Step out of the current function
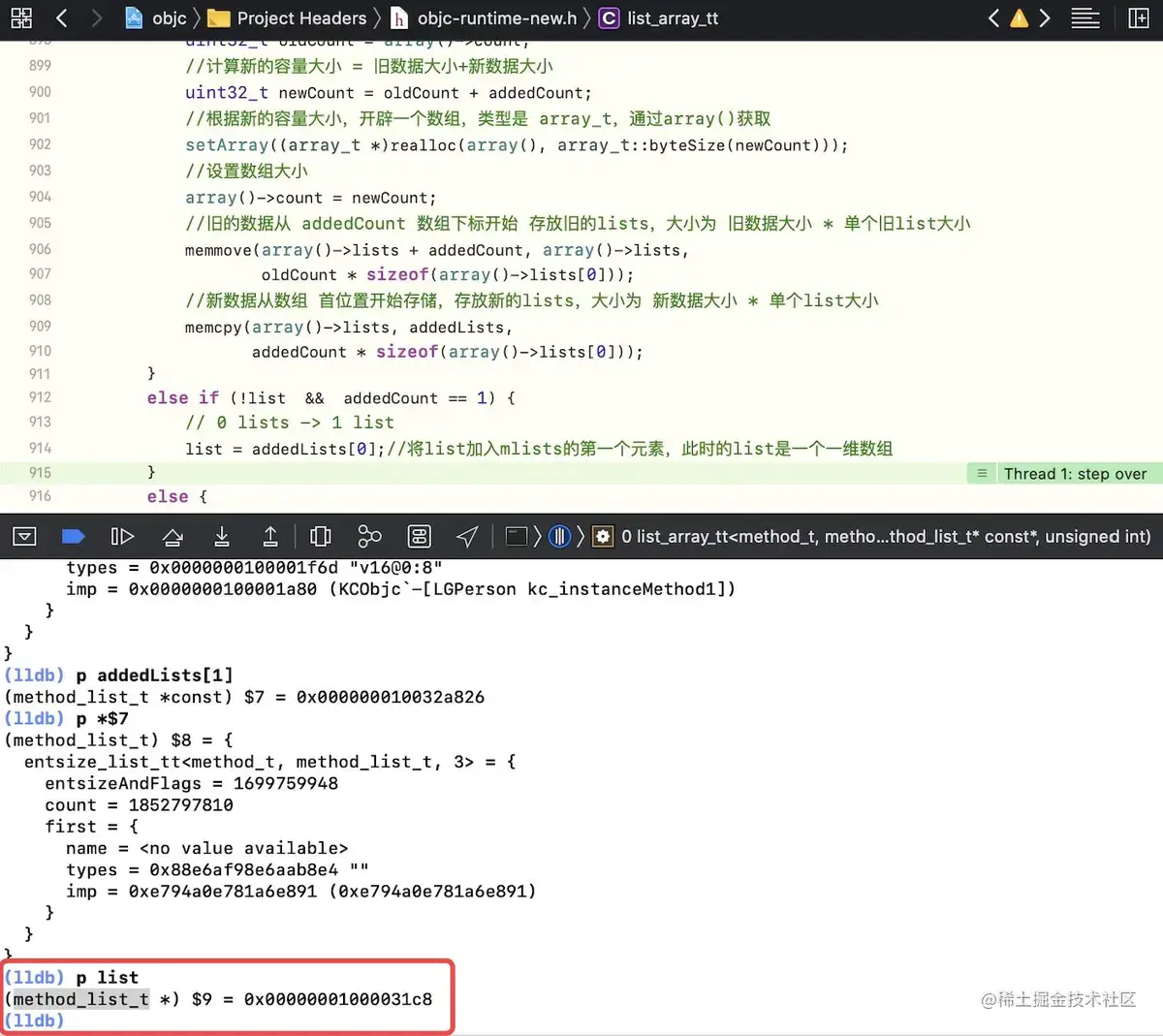1163x1036 pixels. pyautogui.click(x=270, y=536)
